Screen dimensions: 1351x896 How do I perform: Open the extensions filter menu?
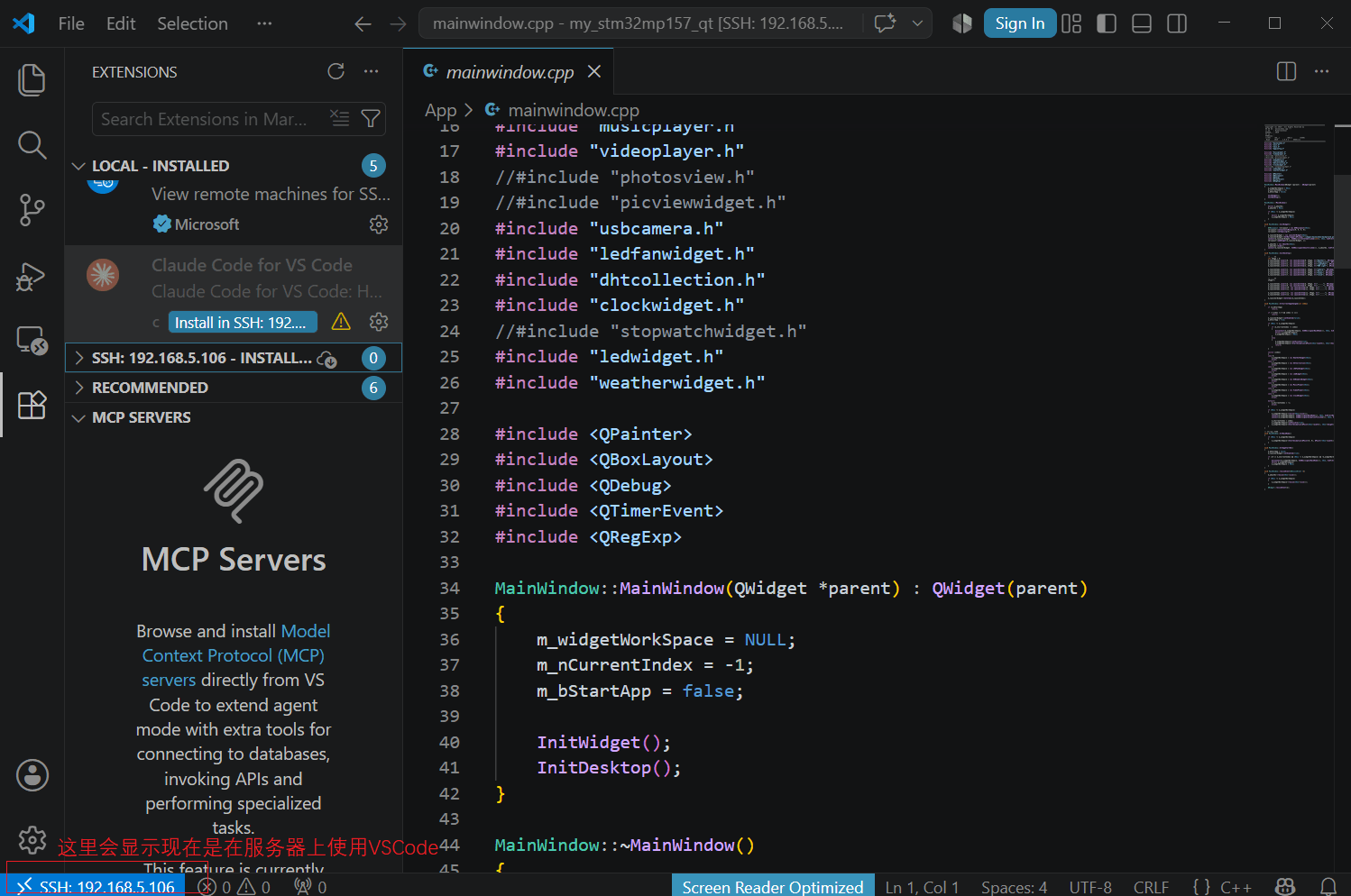point(371,118)
